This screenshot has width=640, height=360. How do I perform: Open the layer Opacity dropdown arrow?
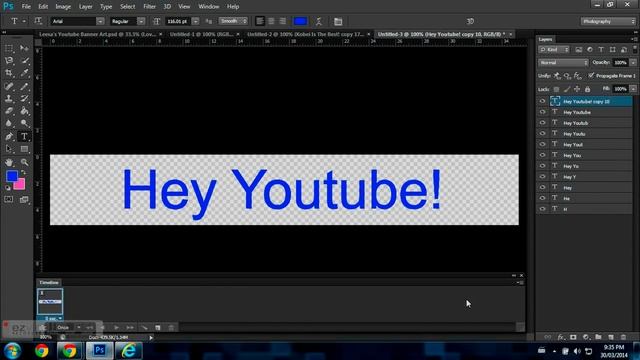(633, 62)
